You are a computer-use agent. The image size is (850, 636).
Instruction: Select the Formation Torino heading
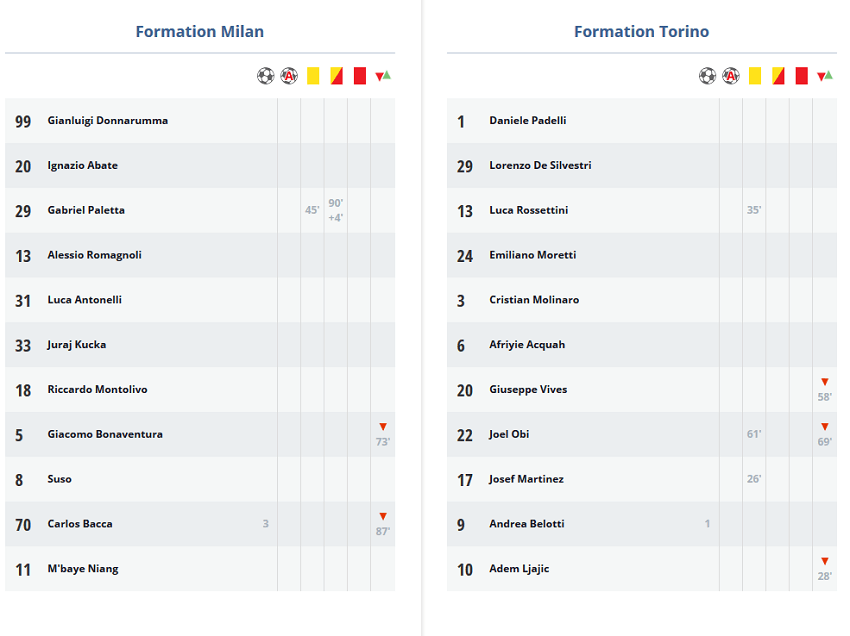point(641,31)
